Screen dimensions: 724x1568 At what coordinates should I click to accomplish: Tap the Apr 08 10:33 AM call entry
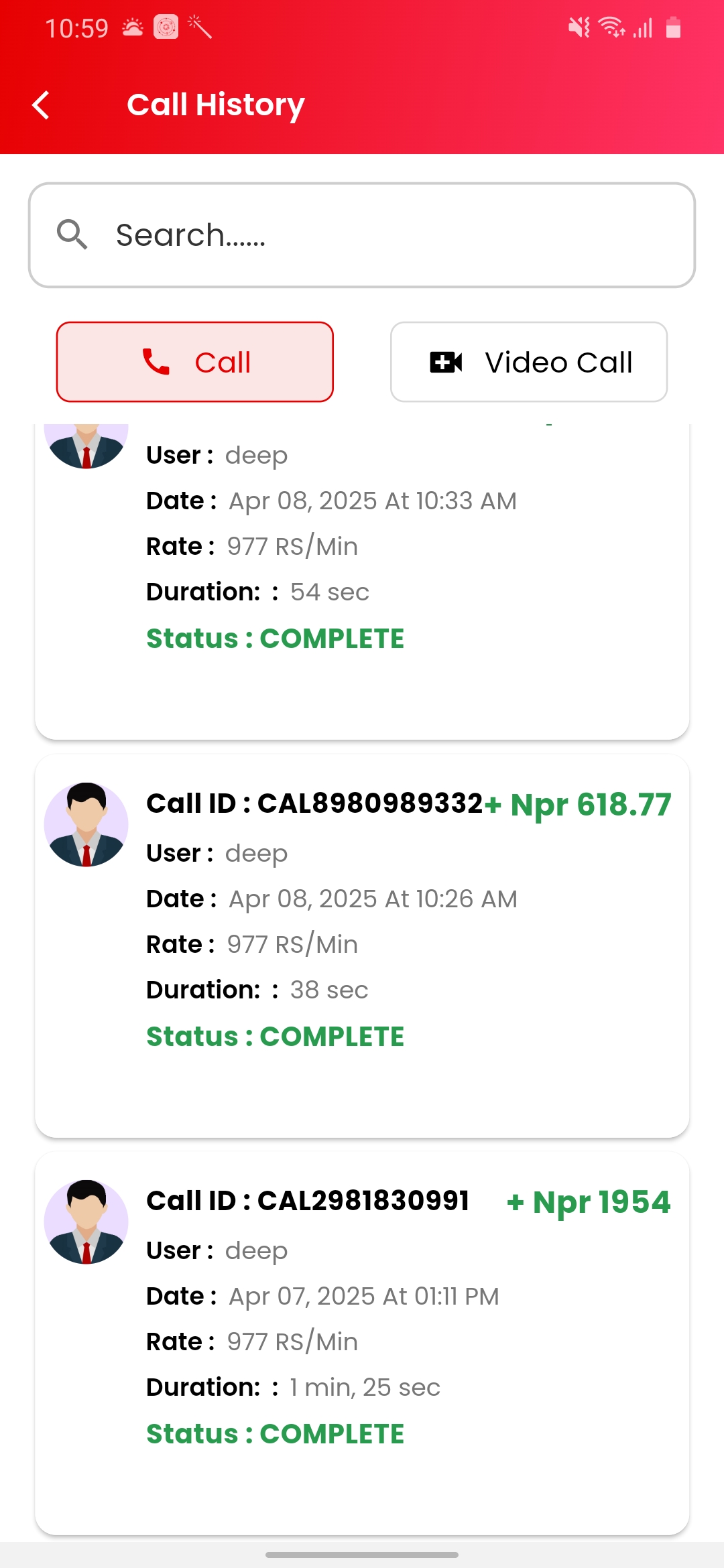coord(362,576)
